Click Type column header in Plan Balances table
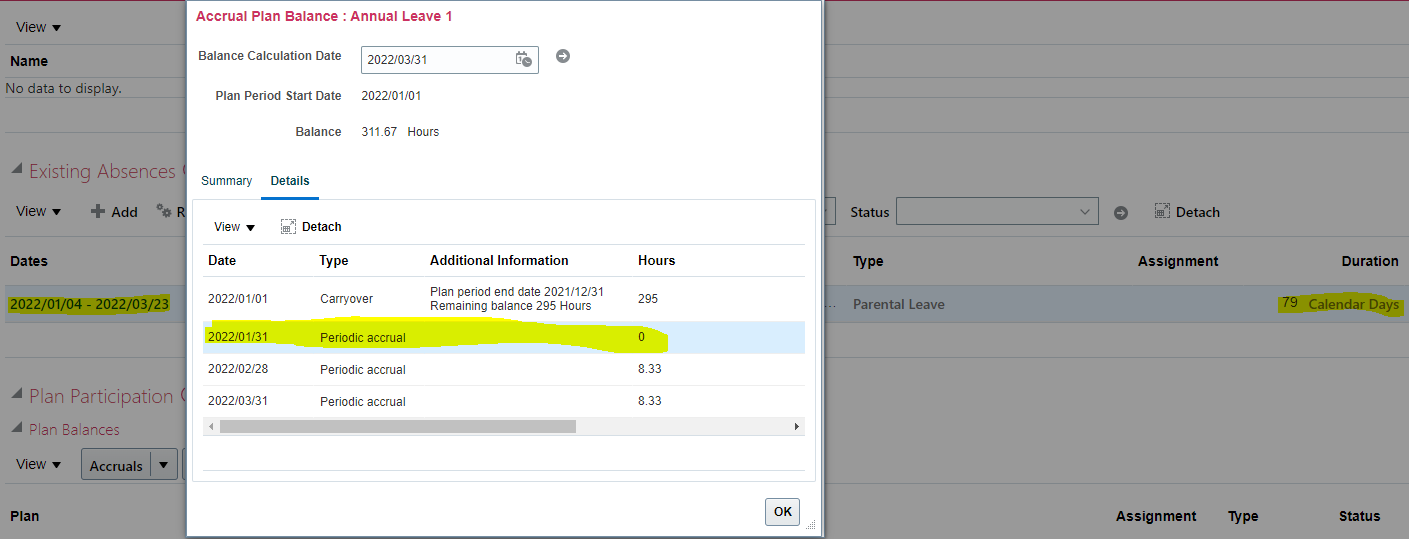 point(1243,516)
